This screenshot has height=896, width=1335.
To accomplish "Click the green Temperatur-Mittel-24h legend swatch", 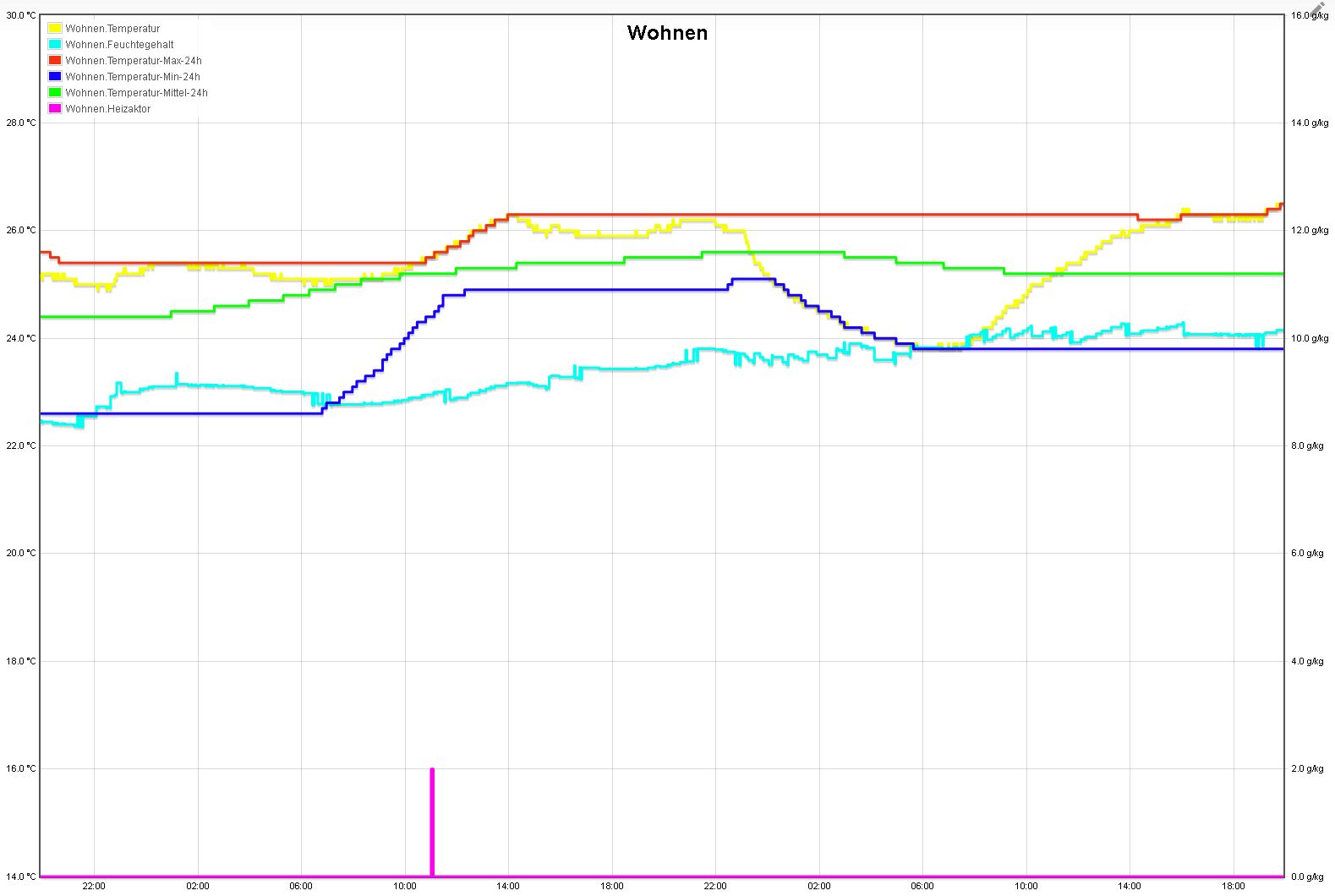I will click(x=55, y=93).
